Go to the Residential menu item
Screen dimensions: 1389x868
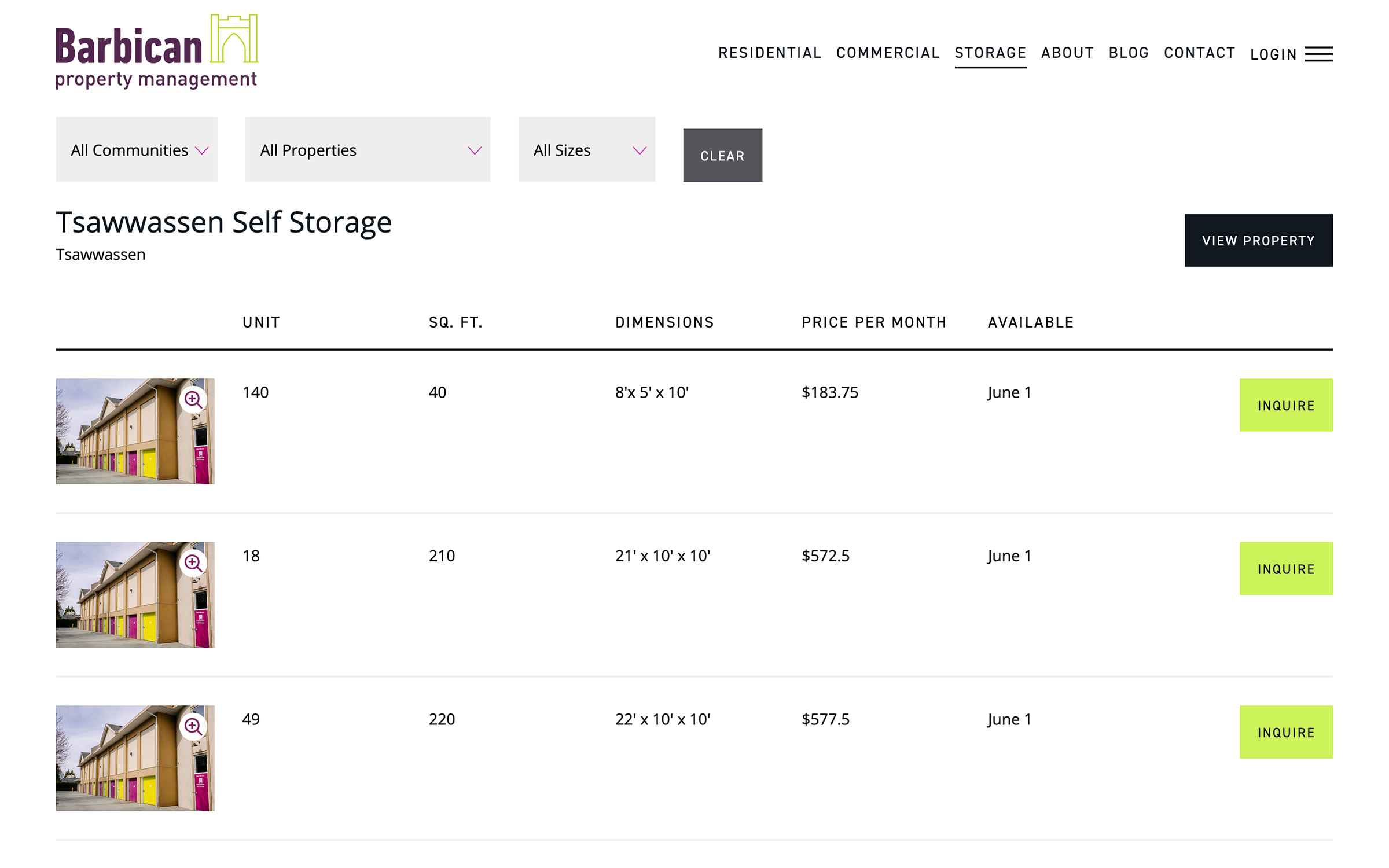pos(770,53)
